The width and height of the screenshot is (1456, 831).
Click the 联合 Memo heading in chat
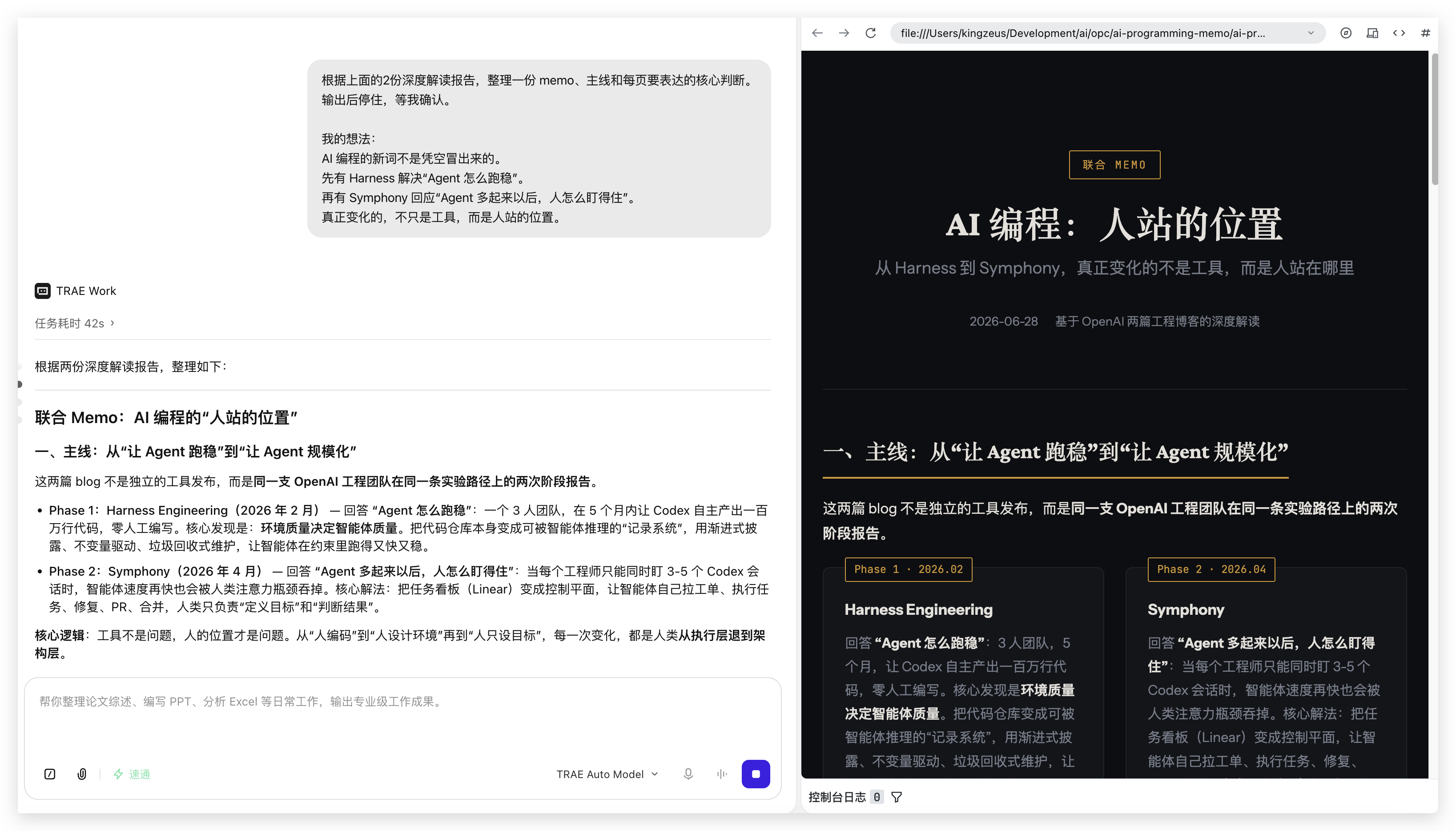[166, 417]
